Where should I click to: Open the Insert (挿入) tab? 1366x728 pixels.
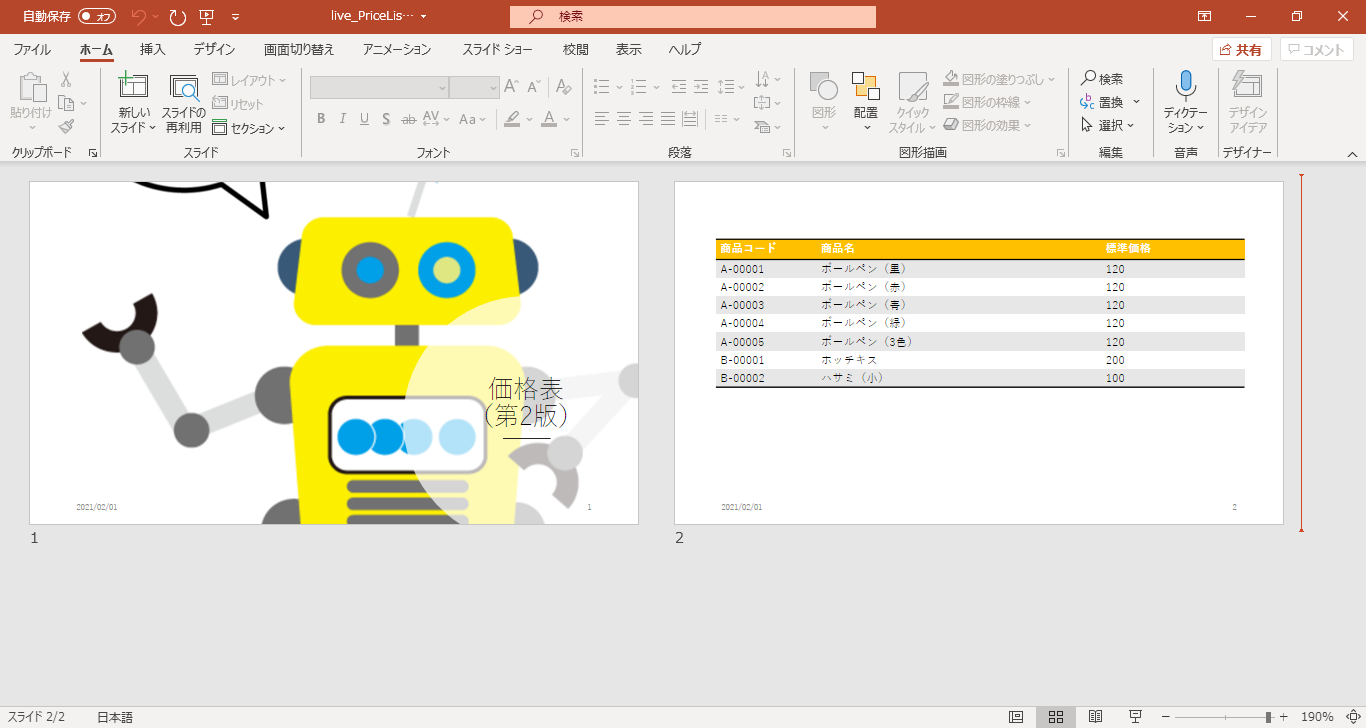(153, 49)
